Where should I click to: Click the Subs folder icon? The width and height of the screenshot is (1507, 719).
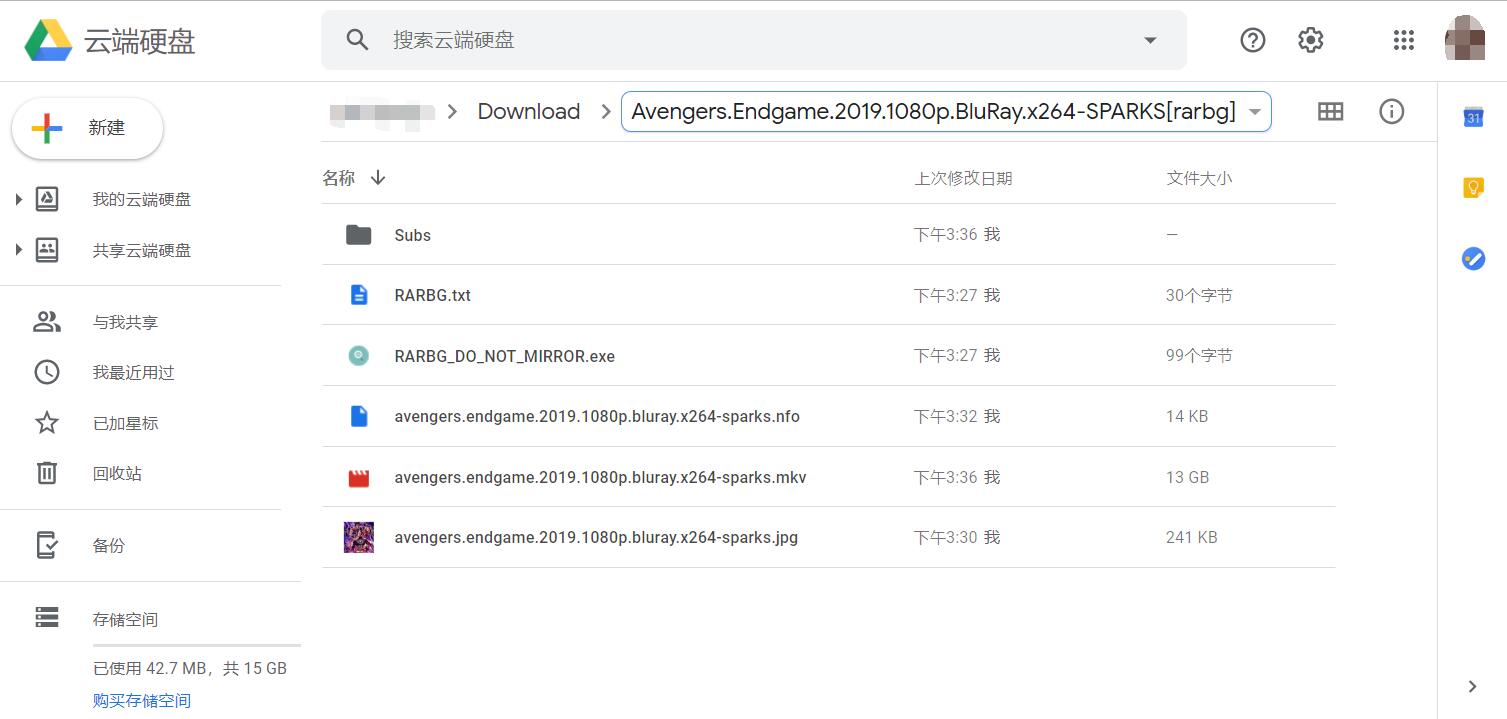click(x=358, y=235)
